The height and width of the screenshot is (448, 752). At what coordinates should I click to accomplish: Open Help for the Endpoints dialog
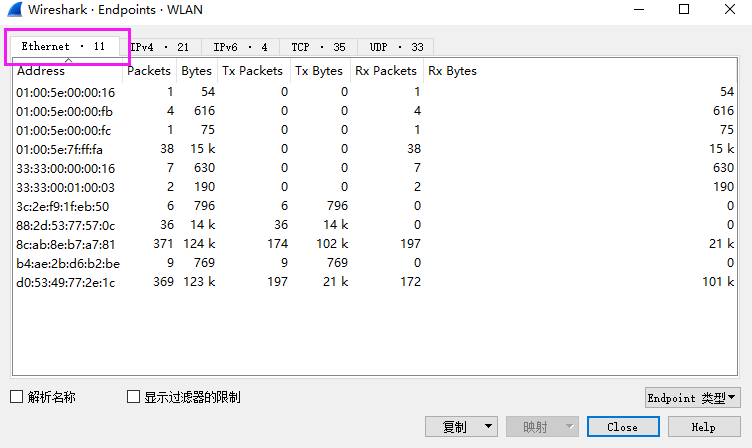(704, 427)
